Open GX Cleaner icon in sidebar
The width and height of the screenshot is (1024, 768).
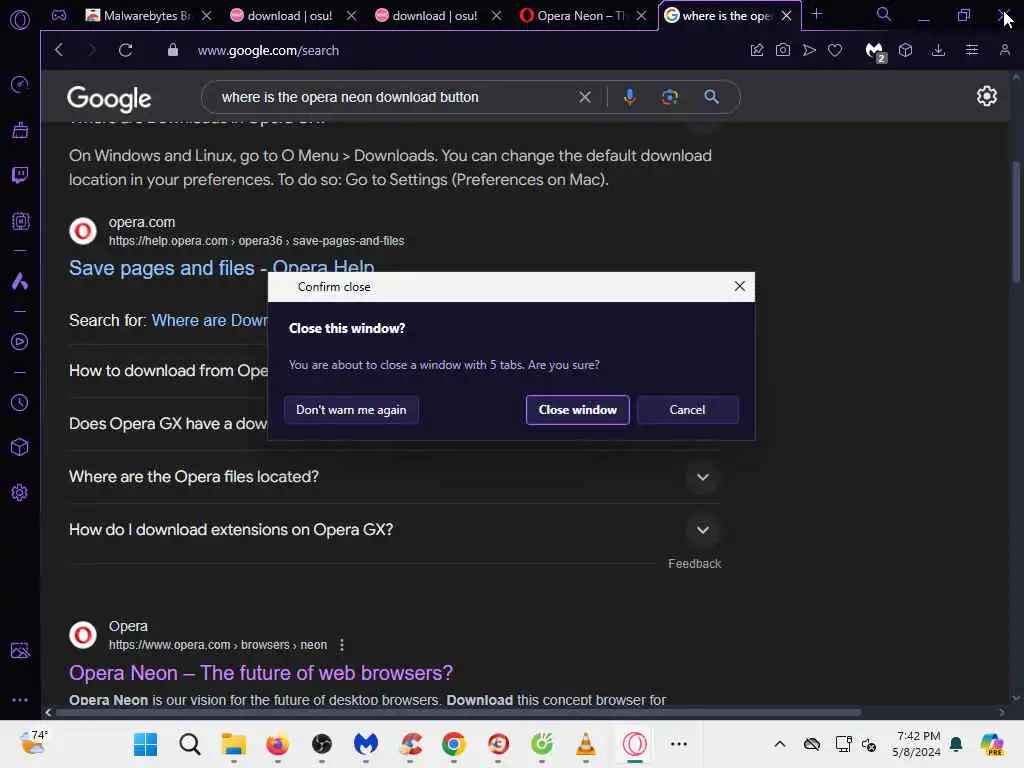20,130
